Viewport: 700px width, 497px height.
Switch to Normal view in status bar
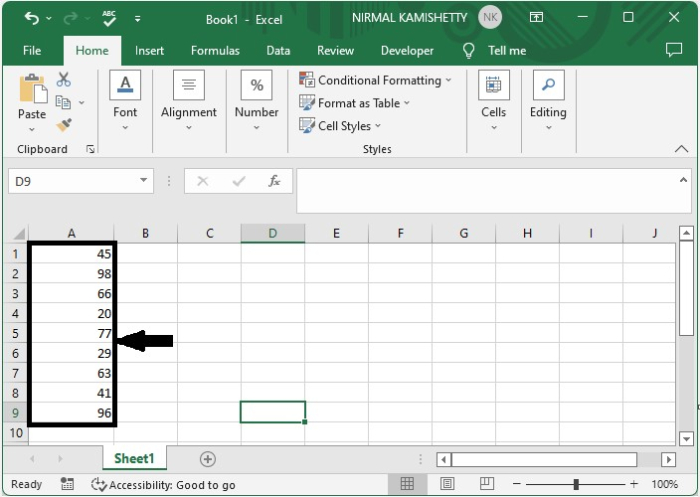click(407, 484)
